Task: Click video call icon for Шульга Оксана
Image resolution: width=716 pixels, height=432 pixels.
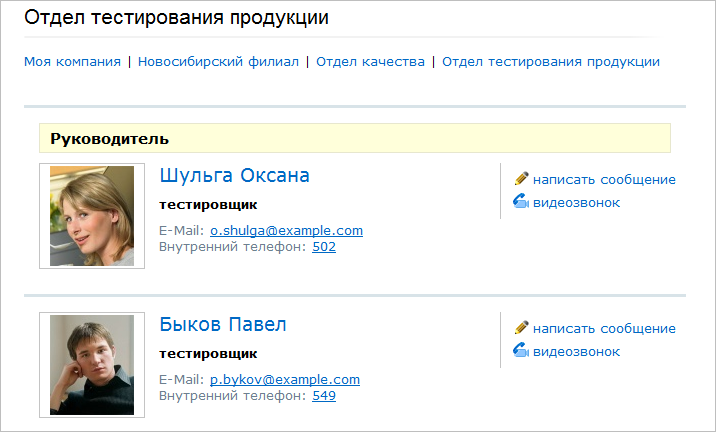Action: [520, 202]
